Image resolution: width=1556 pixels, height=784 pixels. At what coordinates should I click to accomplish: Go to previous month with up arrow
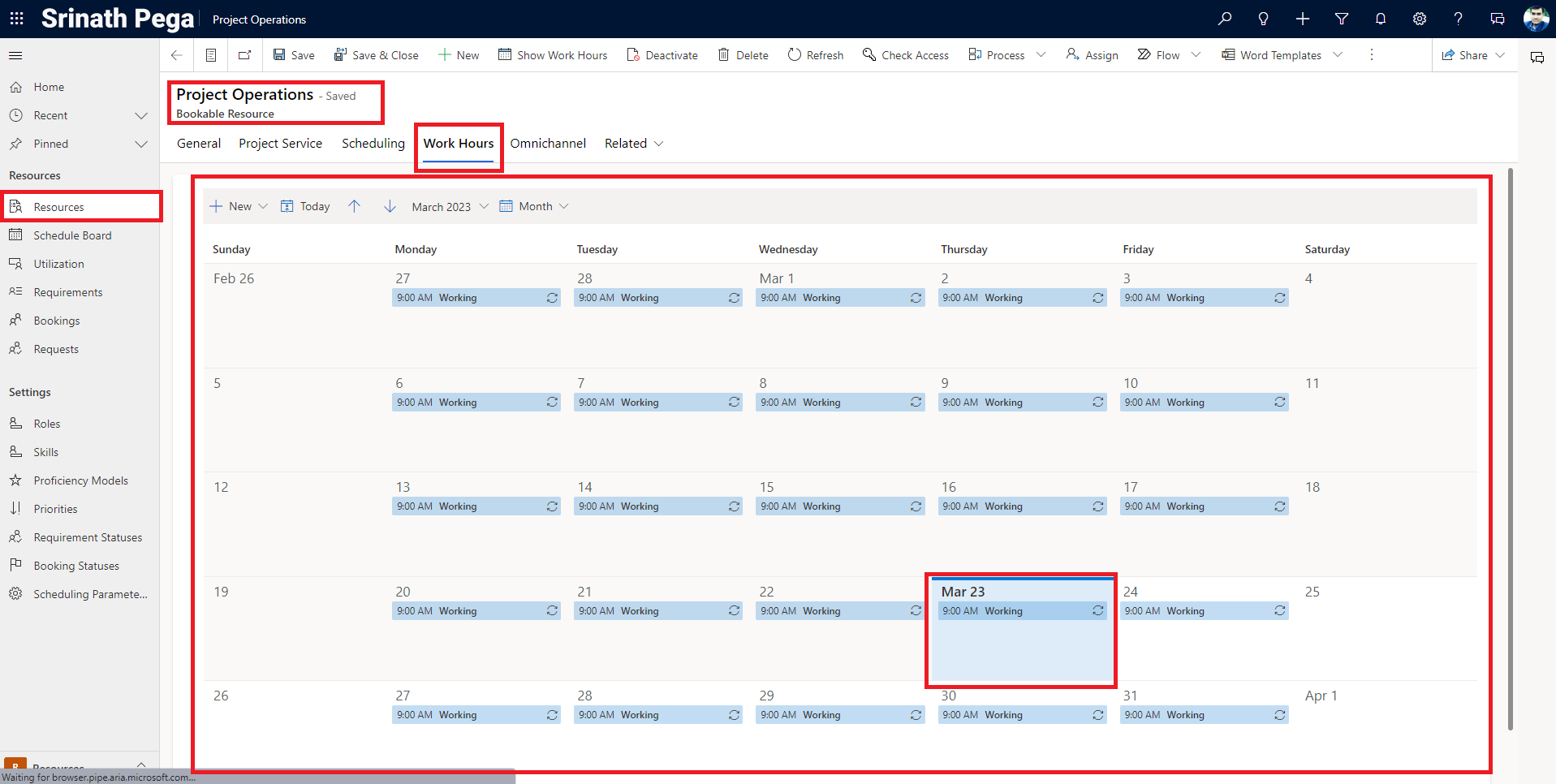click(354, 206)
